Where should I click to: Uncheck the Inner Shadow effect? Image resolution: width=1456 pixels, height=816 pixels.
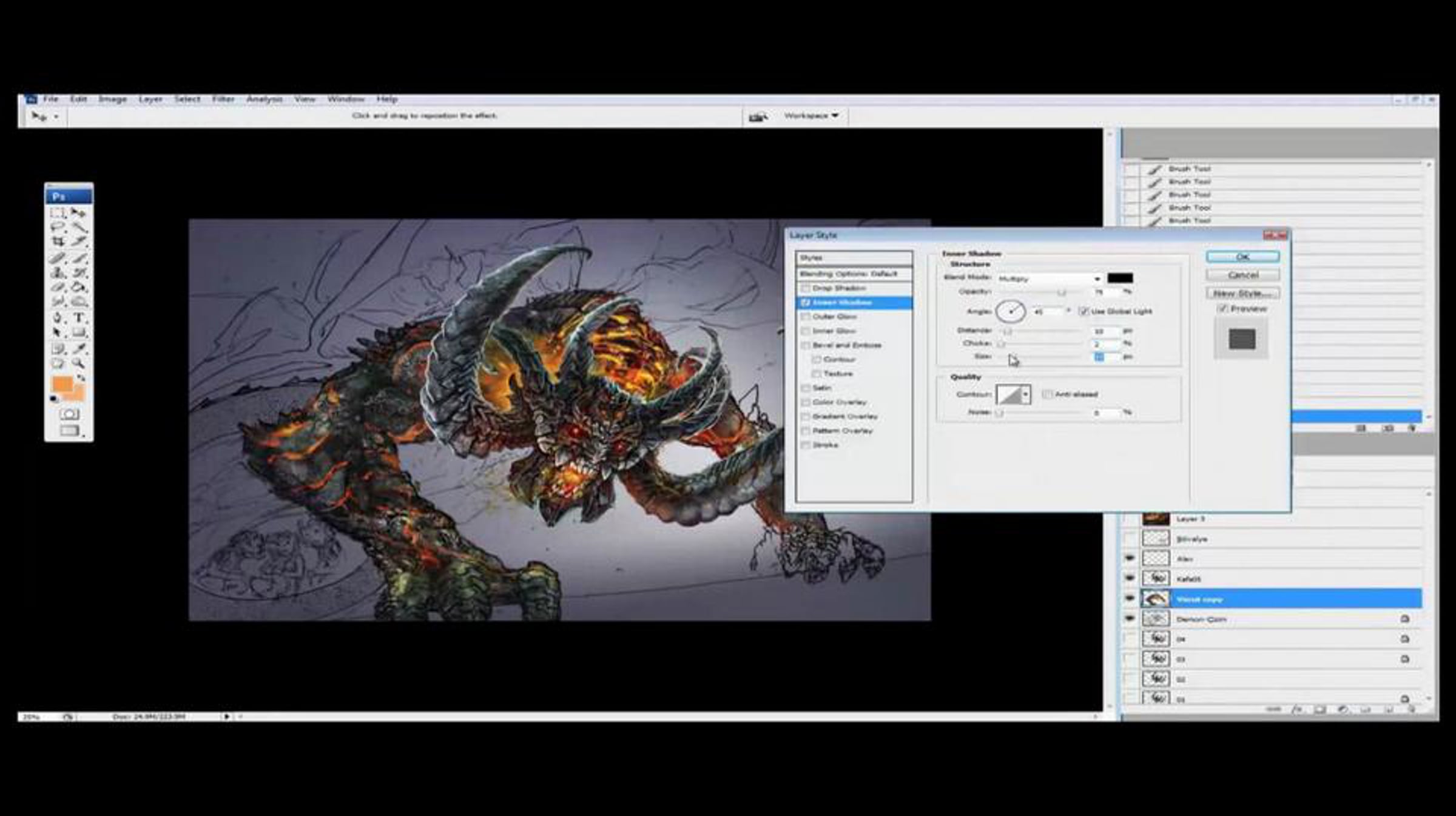[x=806, y=302]
